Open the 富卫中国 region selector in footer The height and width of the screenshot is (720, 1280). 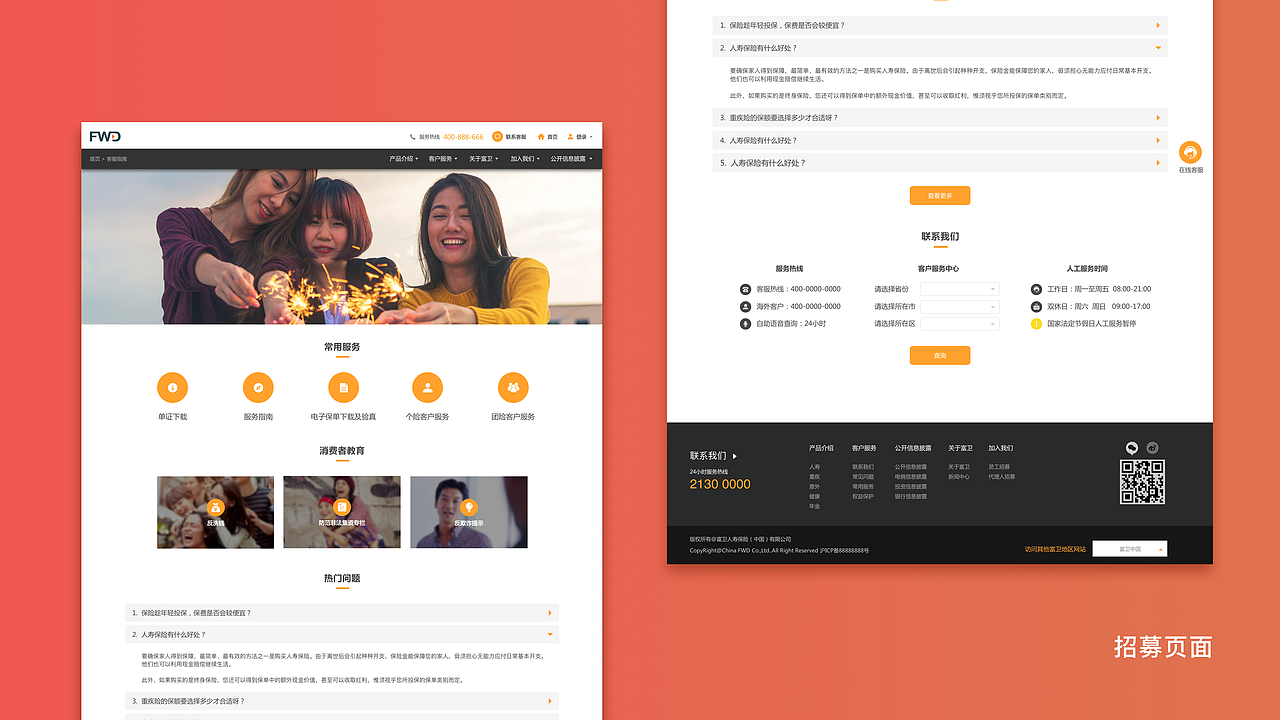[1129, 548]
